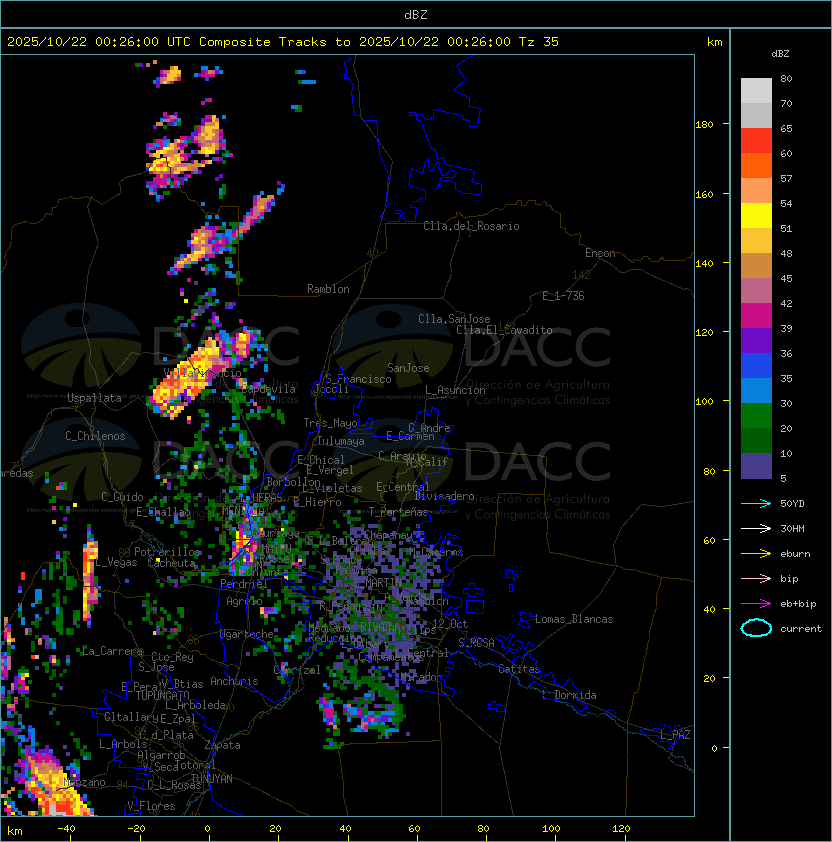Click the 'S_Francisco' map label
832x842 pixels.
click(x=358, y=379)
